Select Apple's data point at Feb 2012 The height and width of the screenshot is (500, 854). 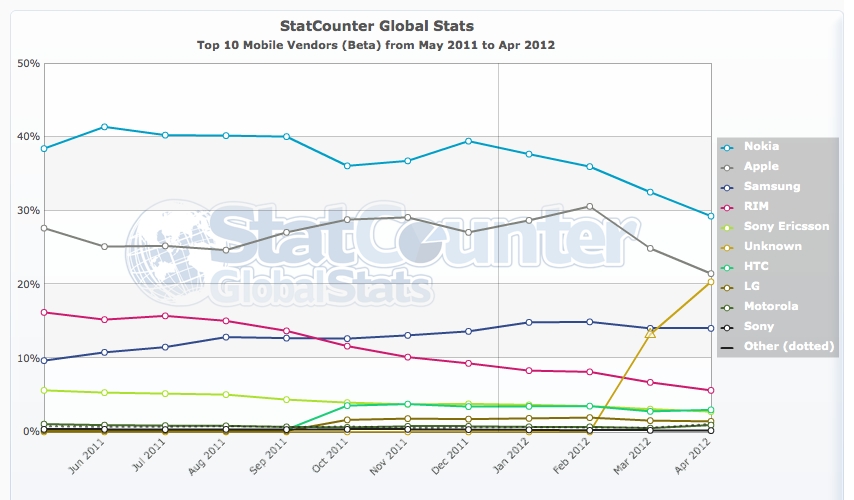[x=590, y=206]
